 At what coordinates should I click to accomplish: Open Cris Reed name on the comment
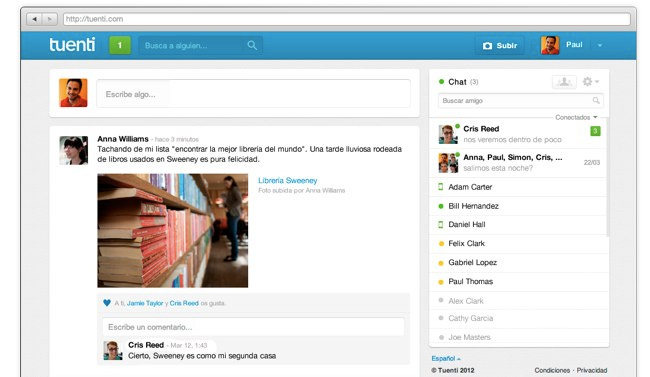pyautogui.click(x=146, y=345)
